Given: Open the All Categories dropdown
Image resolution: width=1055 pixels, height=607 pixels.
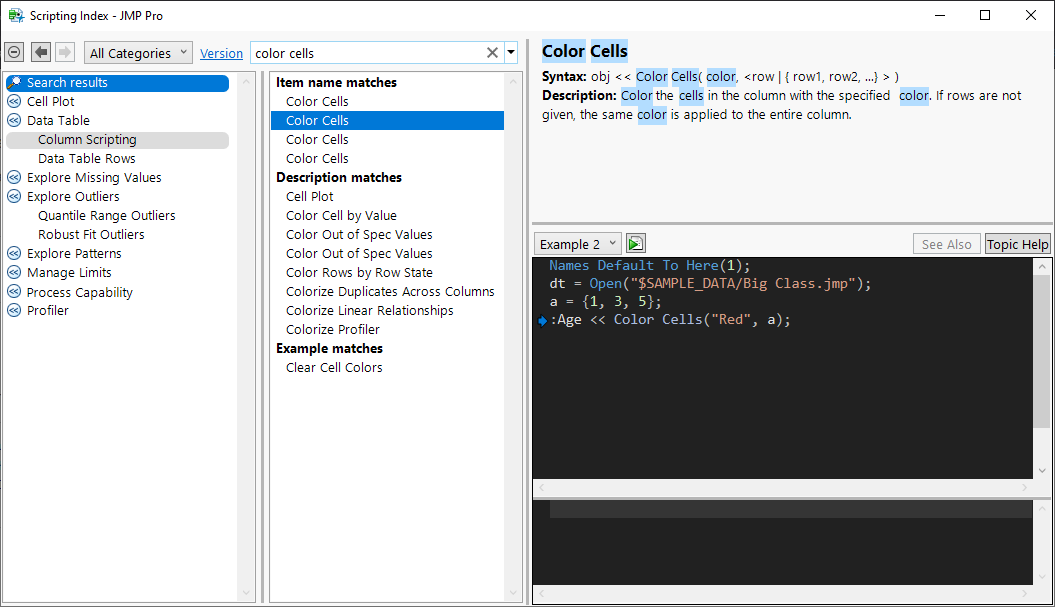Looking at the screenshot, I should tap(139, 53).
